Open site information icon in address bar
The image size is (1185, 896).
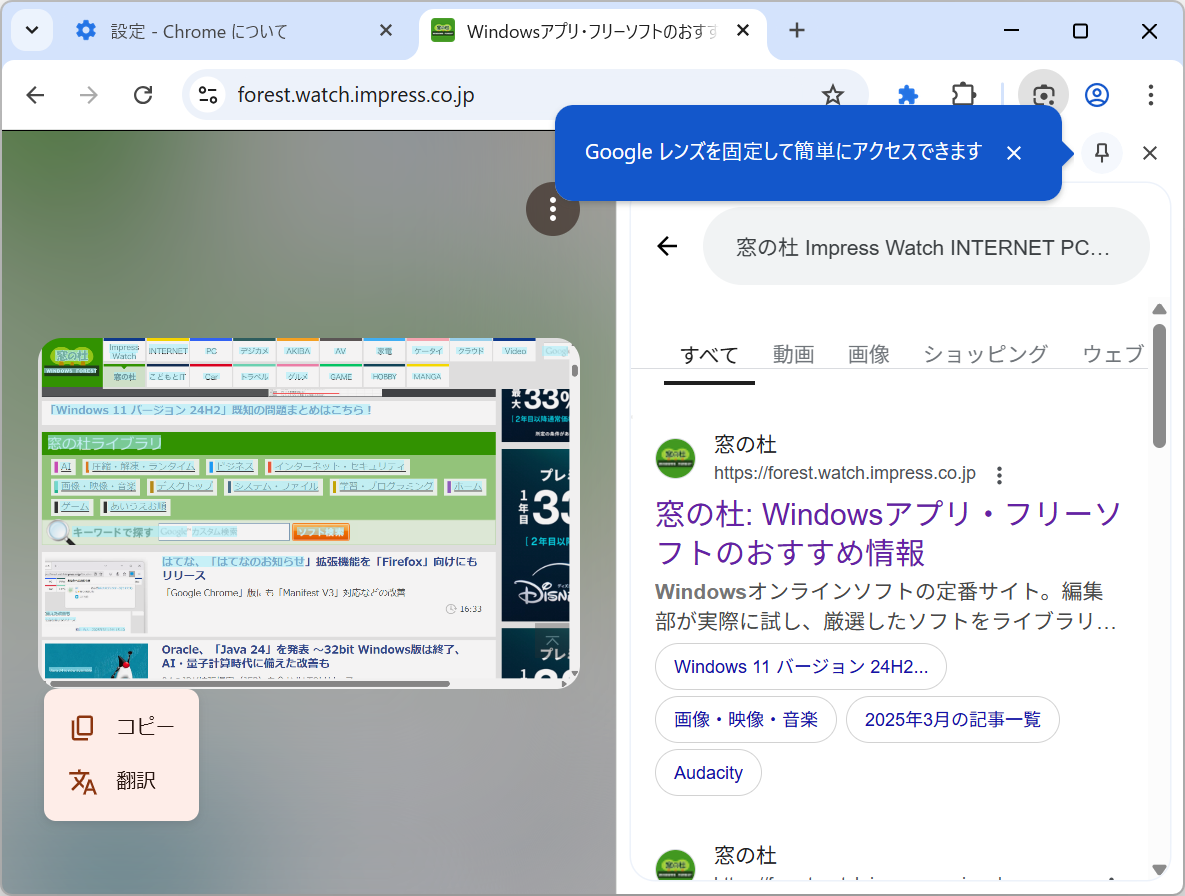[x=207, y=94]
